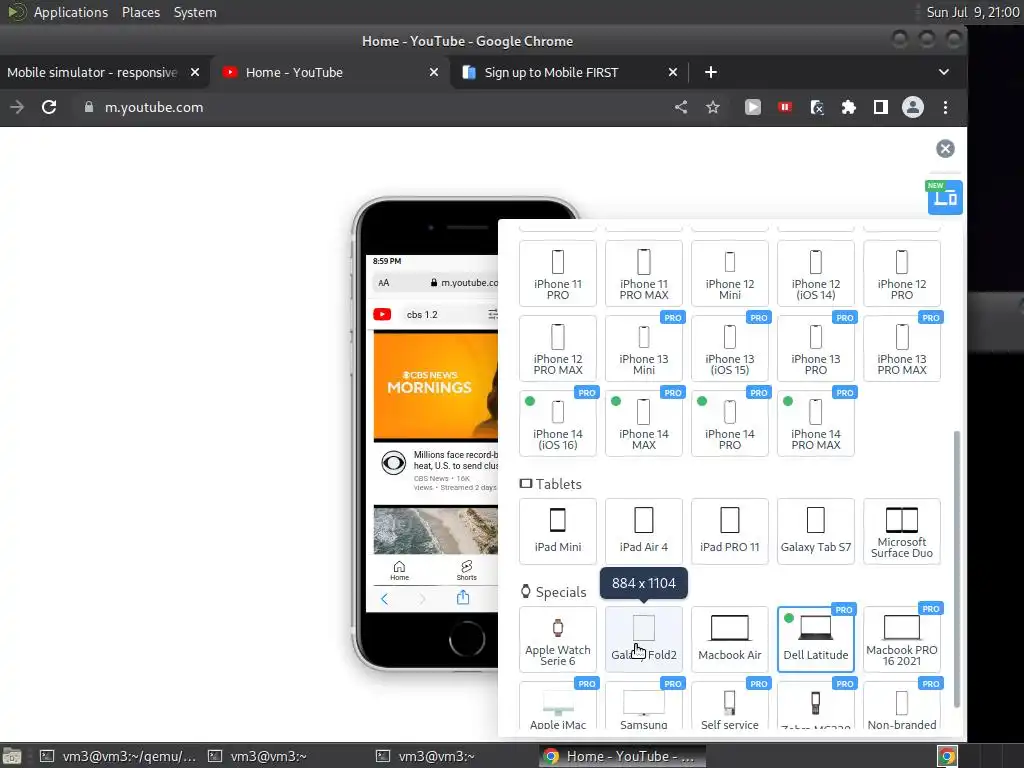Select the Samsung device tile
Image resolution: width=1024 pixels, height=768 pixels.
point(643,706)
